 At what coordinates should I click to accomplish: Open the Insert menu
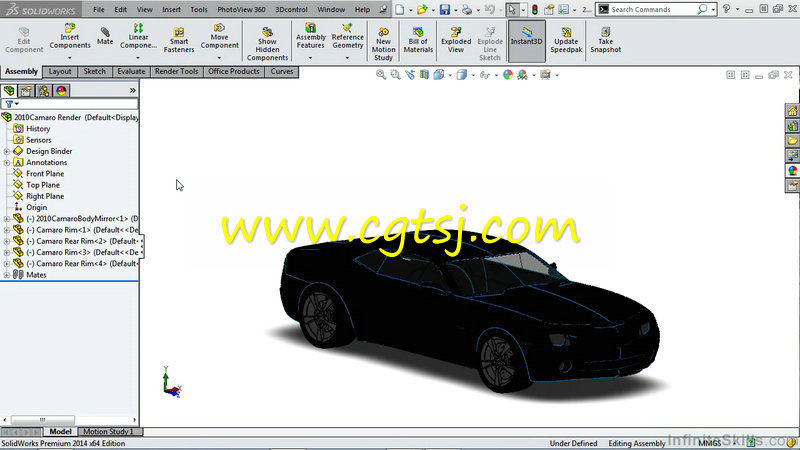(x=171, y=9)
